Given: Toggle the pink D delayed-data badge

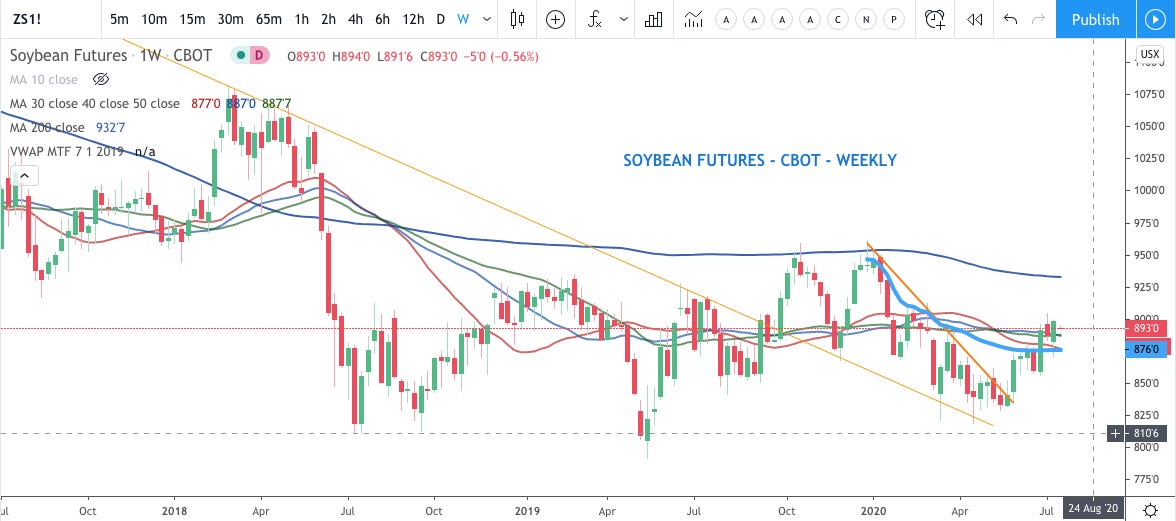Looking at the screenshot, I should [260, 55].
